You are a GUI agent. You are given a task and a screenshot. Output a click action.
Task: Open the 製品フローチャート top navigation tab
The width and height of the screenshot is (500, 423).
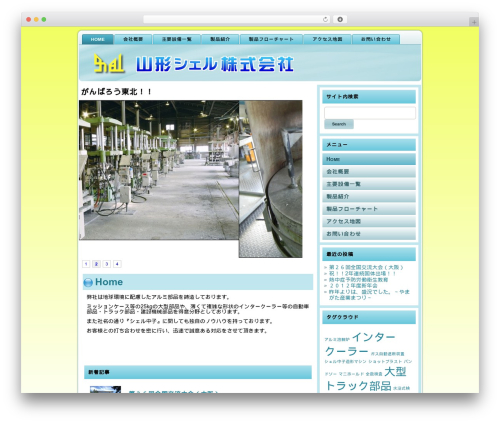pyautogui.click(x=271, y=39)
